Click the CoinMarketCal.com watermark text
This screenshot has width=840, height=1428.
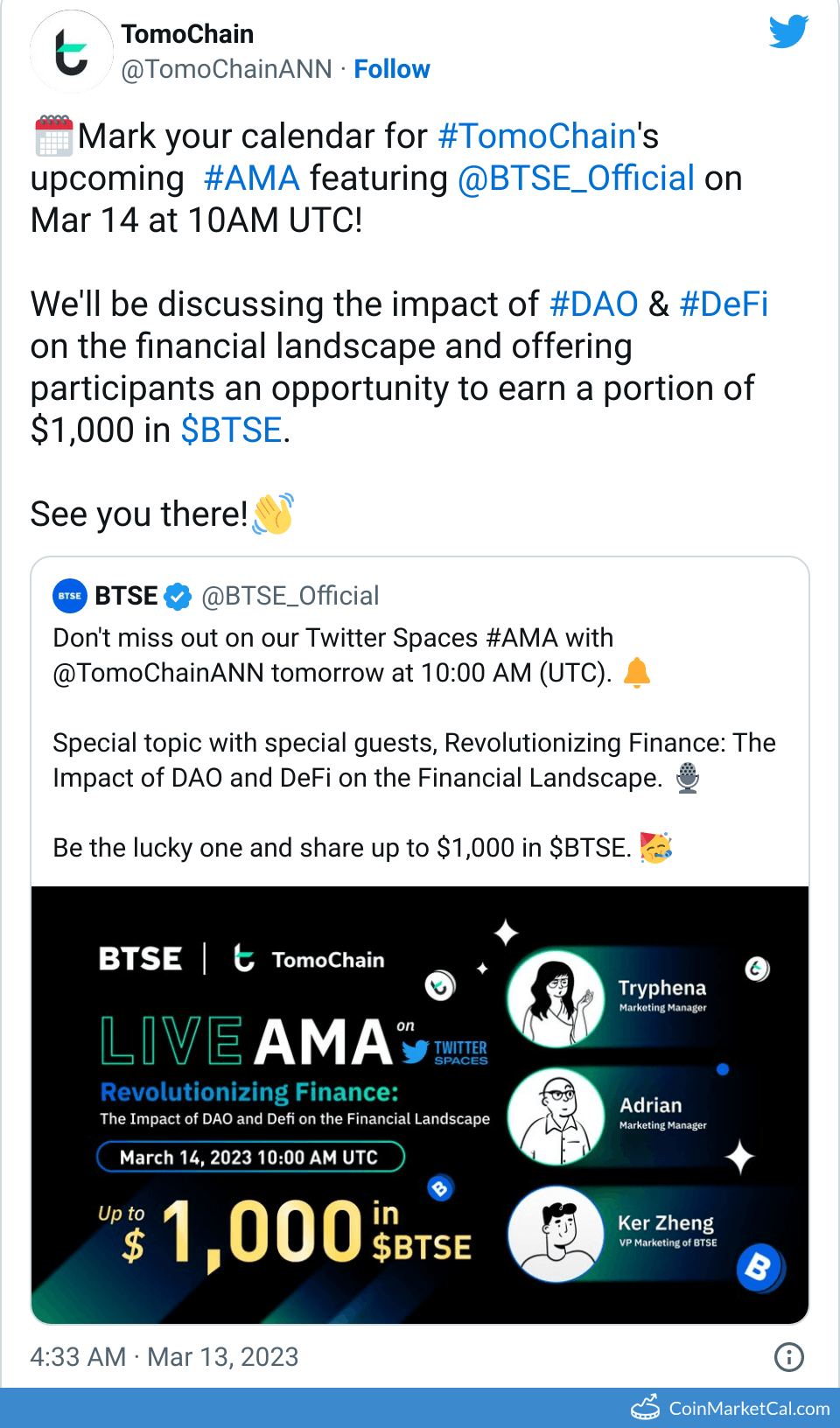749,1408
